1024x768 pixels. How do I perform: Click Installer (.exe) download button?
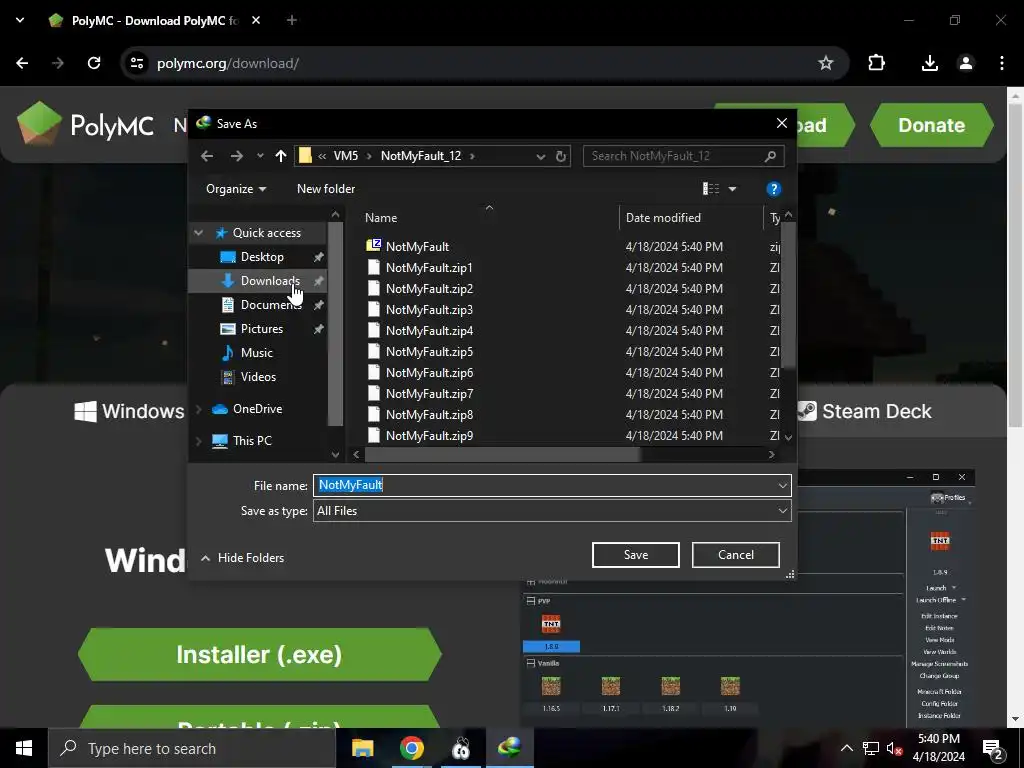coord(259,654)
